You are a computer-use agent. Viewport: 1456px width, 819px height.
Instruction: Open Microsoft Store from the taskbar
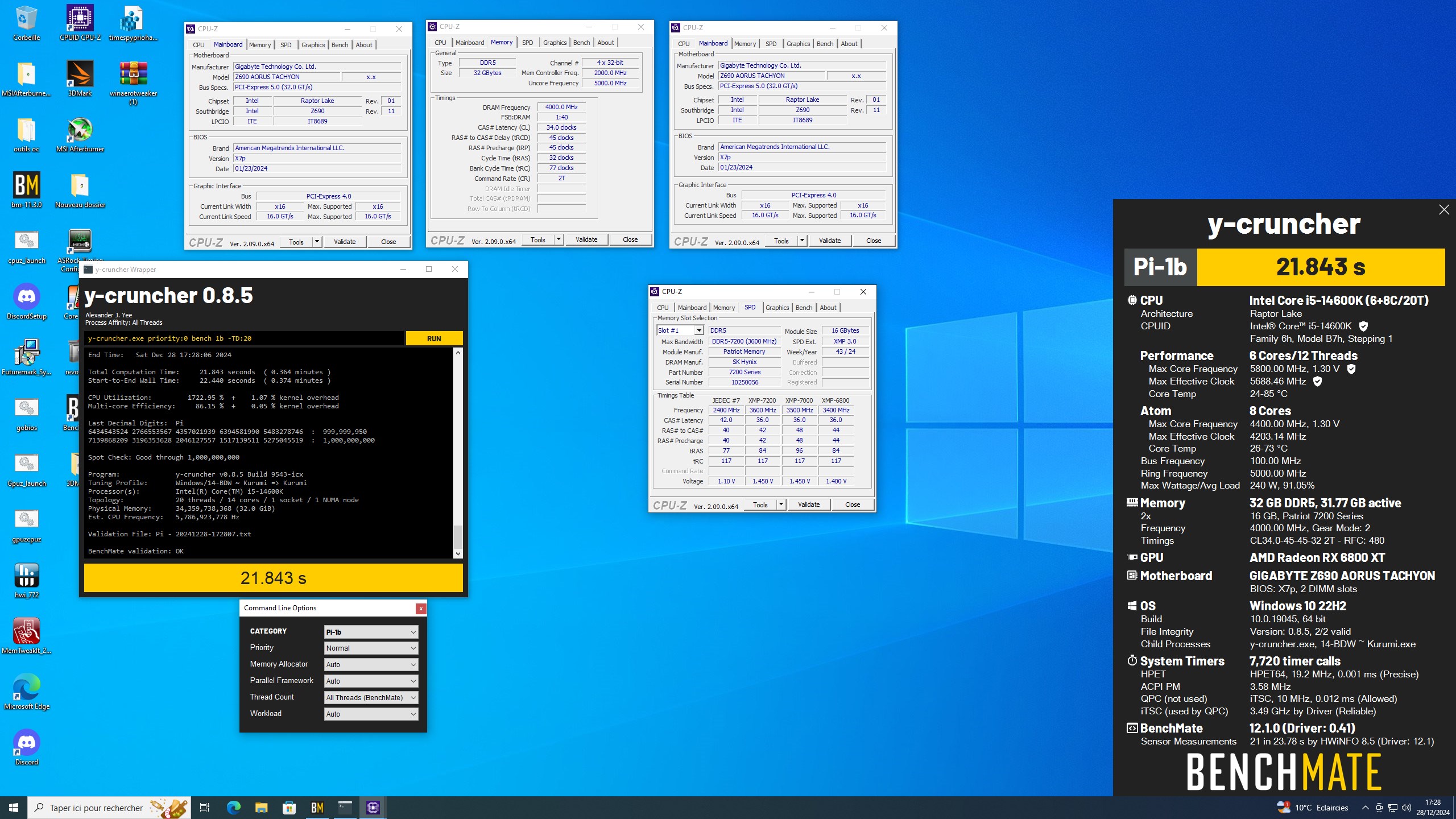289,808
